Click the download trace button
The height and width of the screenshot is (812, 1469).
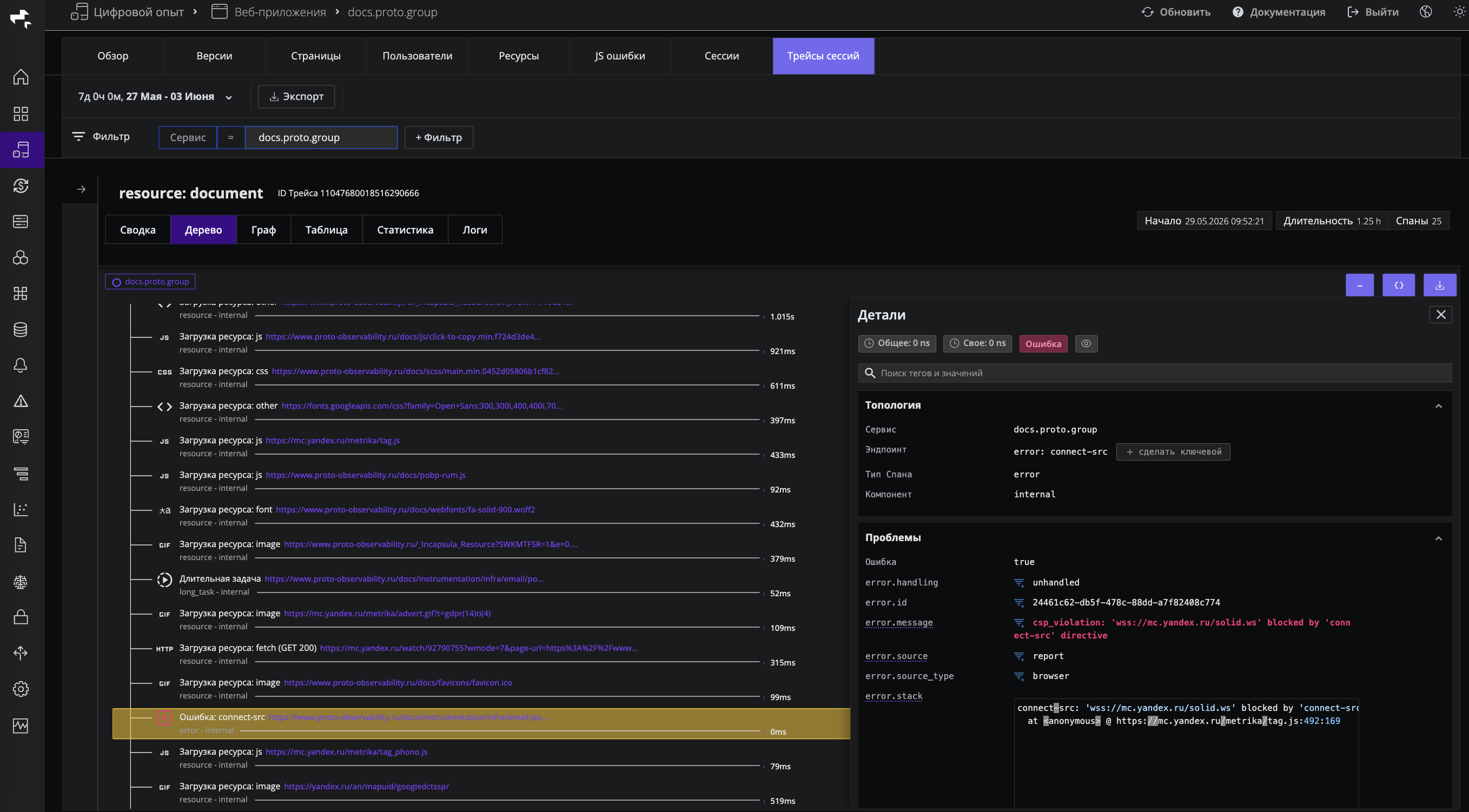[1439, 285]
